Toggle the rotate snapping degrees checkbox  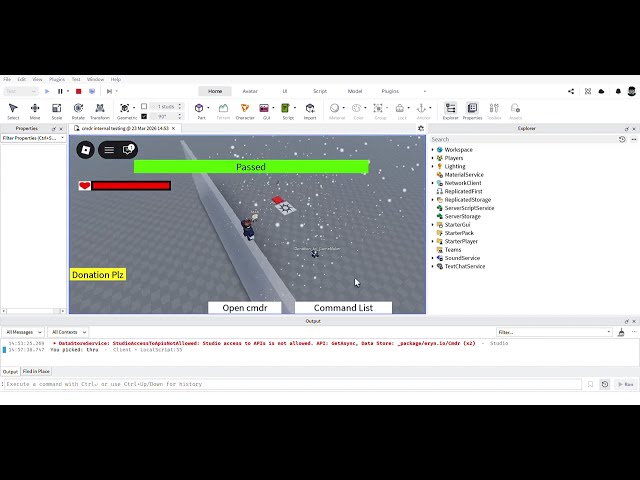[x=144, y=116]
